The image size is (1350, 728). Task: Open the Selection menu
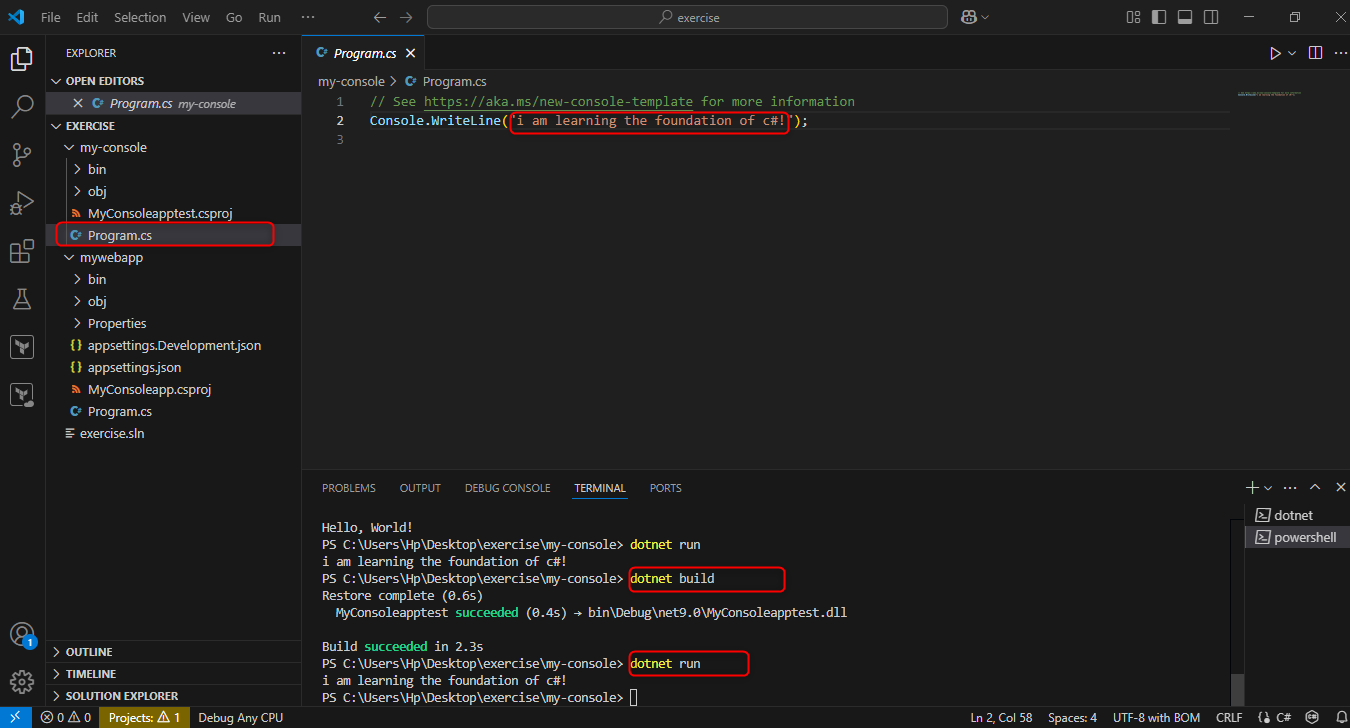140,17
